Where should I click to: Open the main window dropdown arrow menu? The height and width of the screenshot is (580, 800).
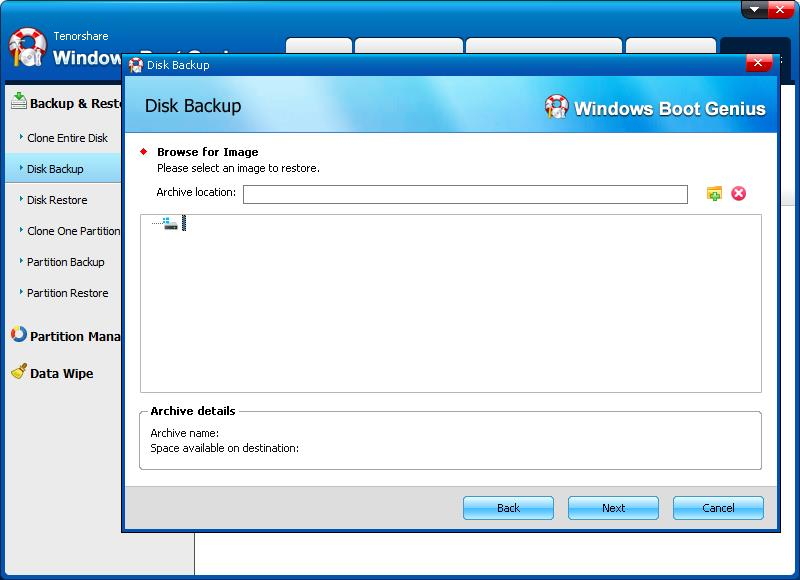coord(754,9)
